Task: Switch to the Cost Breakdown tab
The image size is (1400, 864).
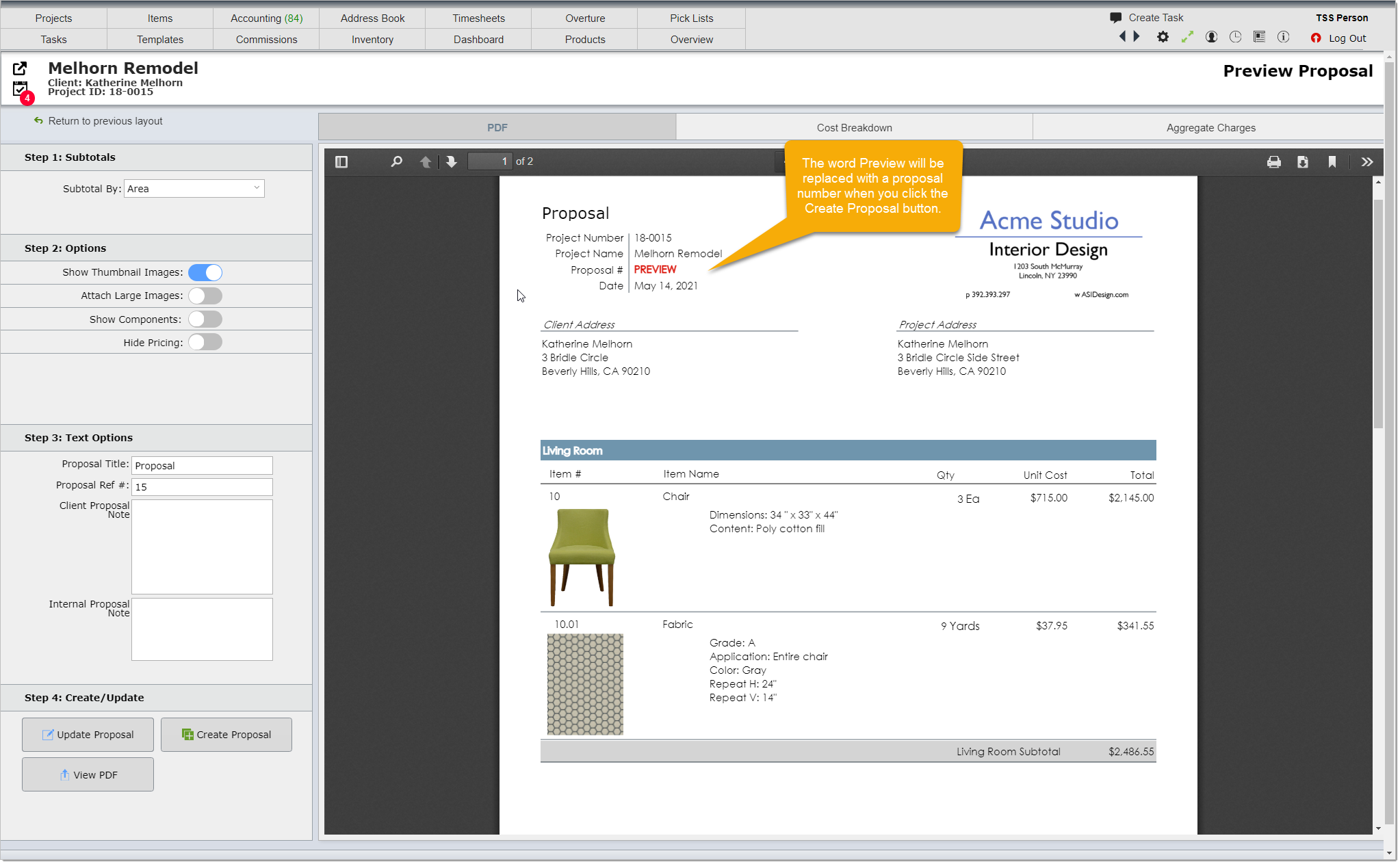Action: pyautogui.click(x=854, y=127)
